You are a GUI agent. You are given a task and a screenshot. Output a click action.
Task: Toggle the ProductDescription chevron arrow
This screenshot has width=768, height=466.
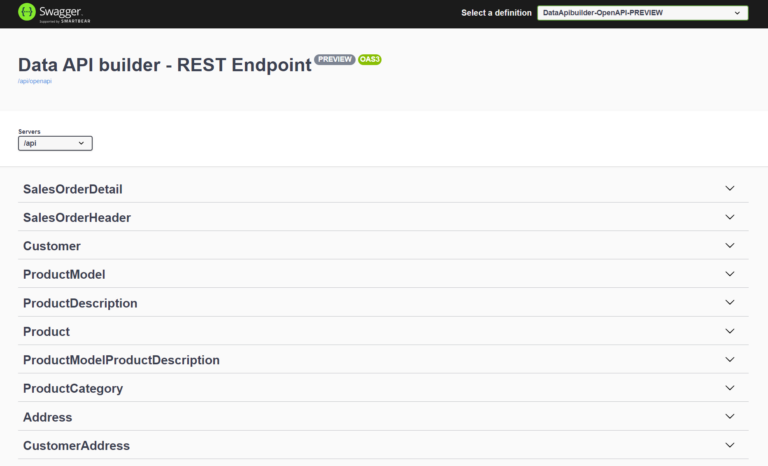pyautogui.click(x=730, y=302)
